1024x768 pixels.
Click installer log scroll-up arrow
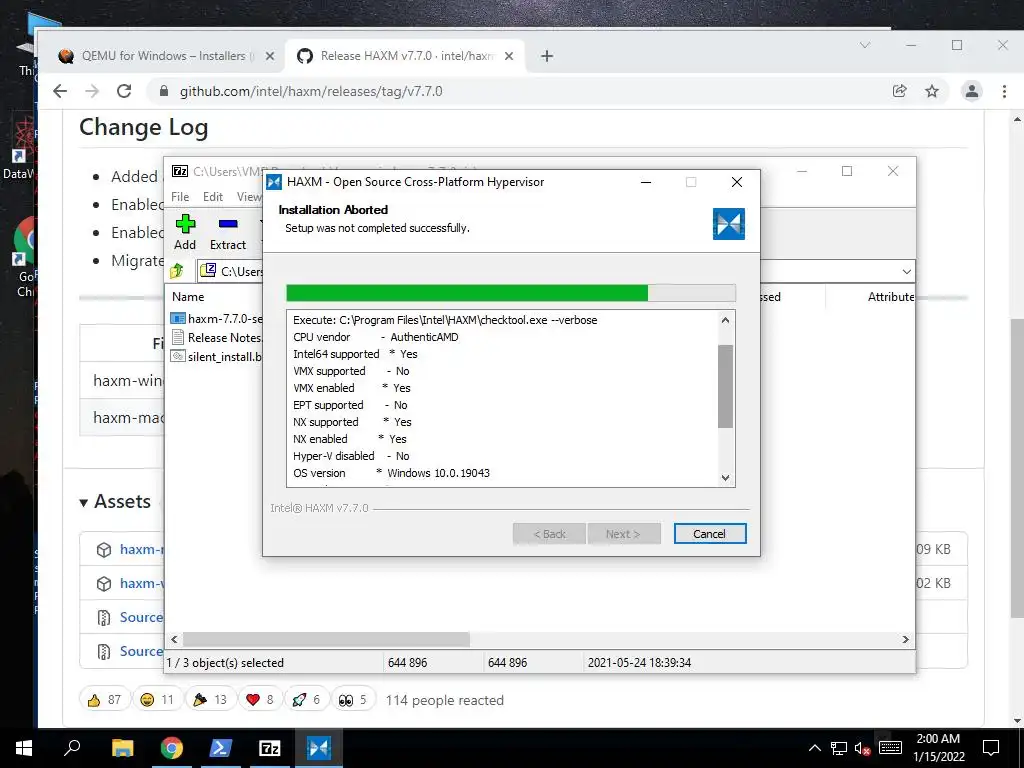(725, 320)
